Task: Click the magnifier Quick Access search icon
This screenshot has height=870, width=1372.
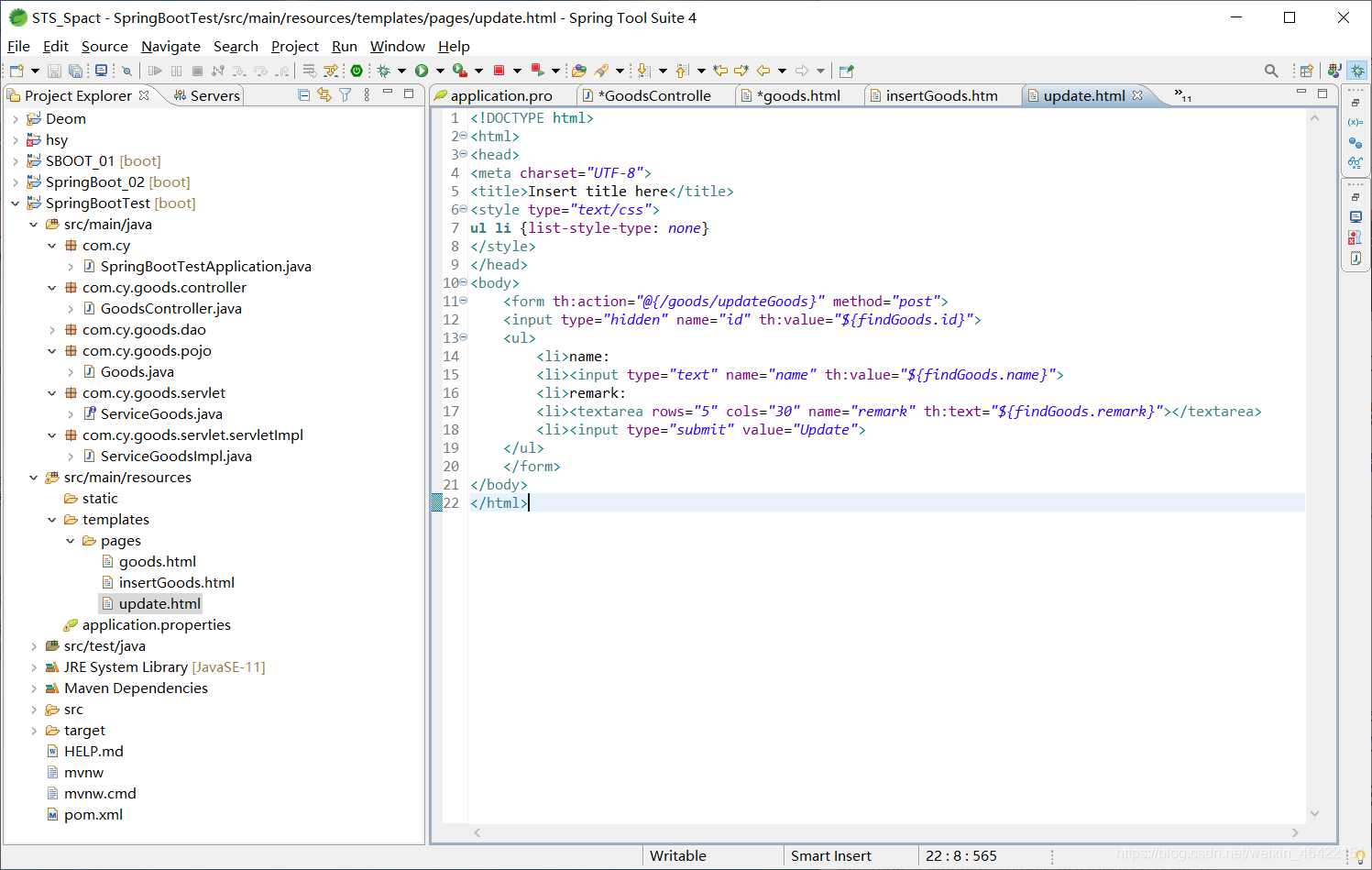Action: [1271, 71]
